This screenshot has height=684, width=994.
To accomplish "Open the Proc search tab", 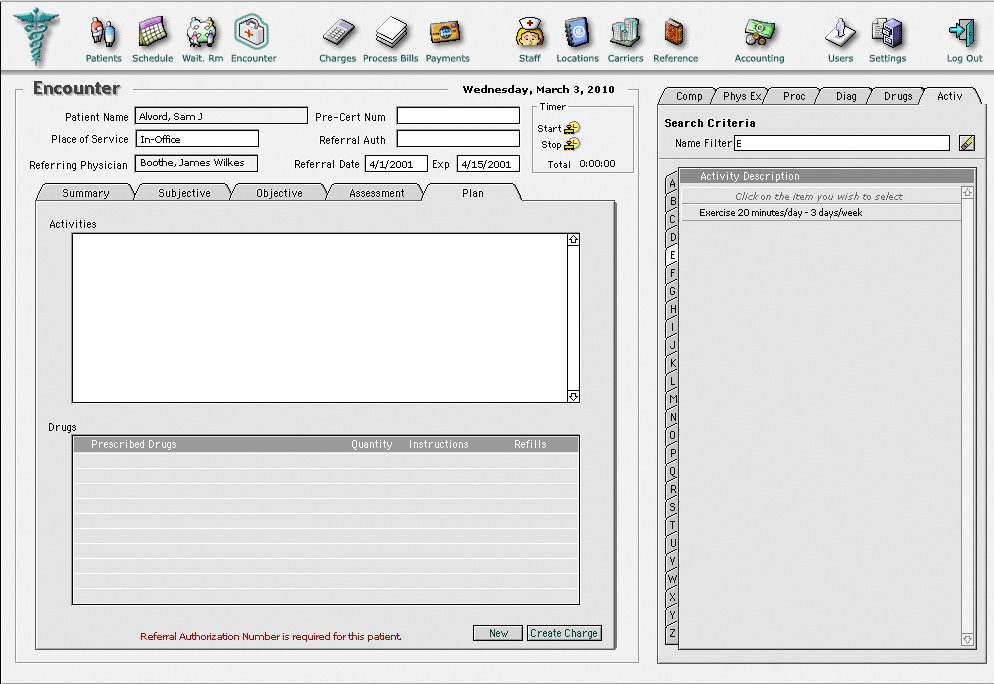I will click(794, 96).
